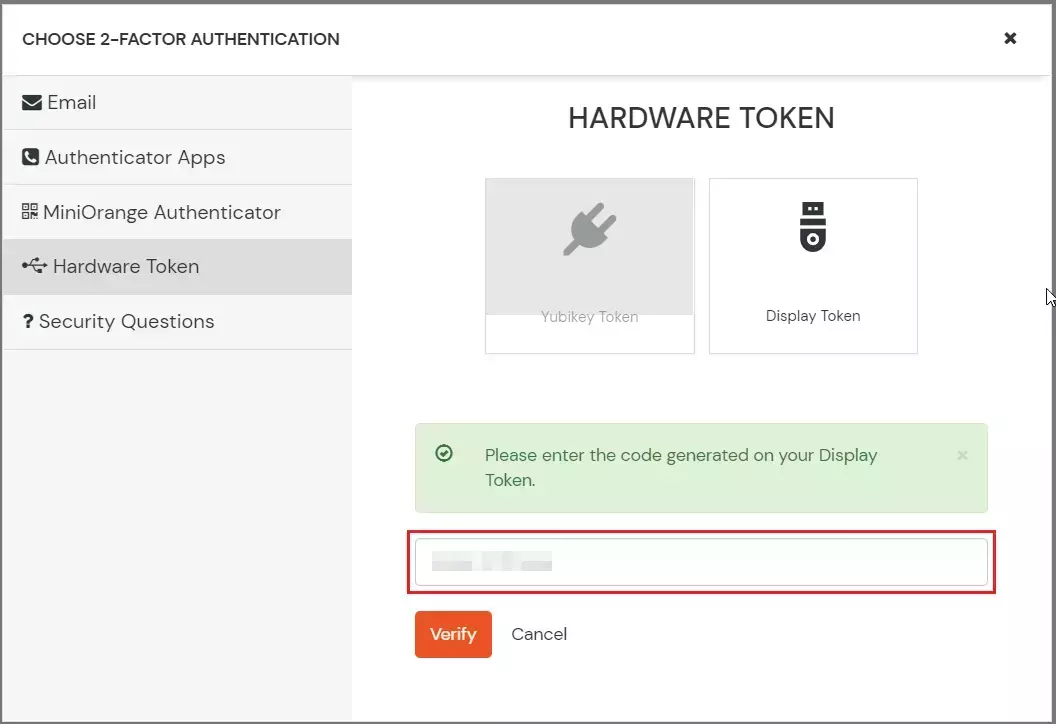The width and height of the screenshot is (1056, 724).
Task: Select the Yubikey Token option
Action: coord(589,265)
